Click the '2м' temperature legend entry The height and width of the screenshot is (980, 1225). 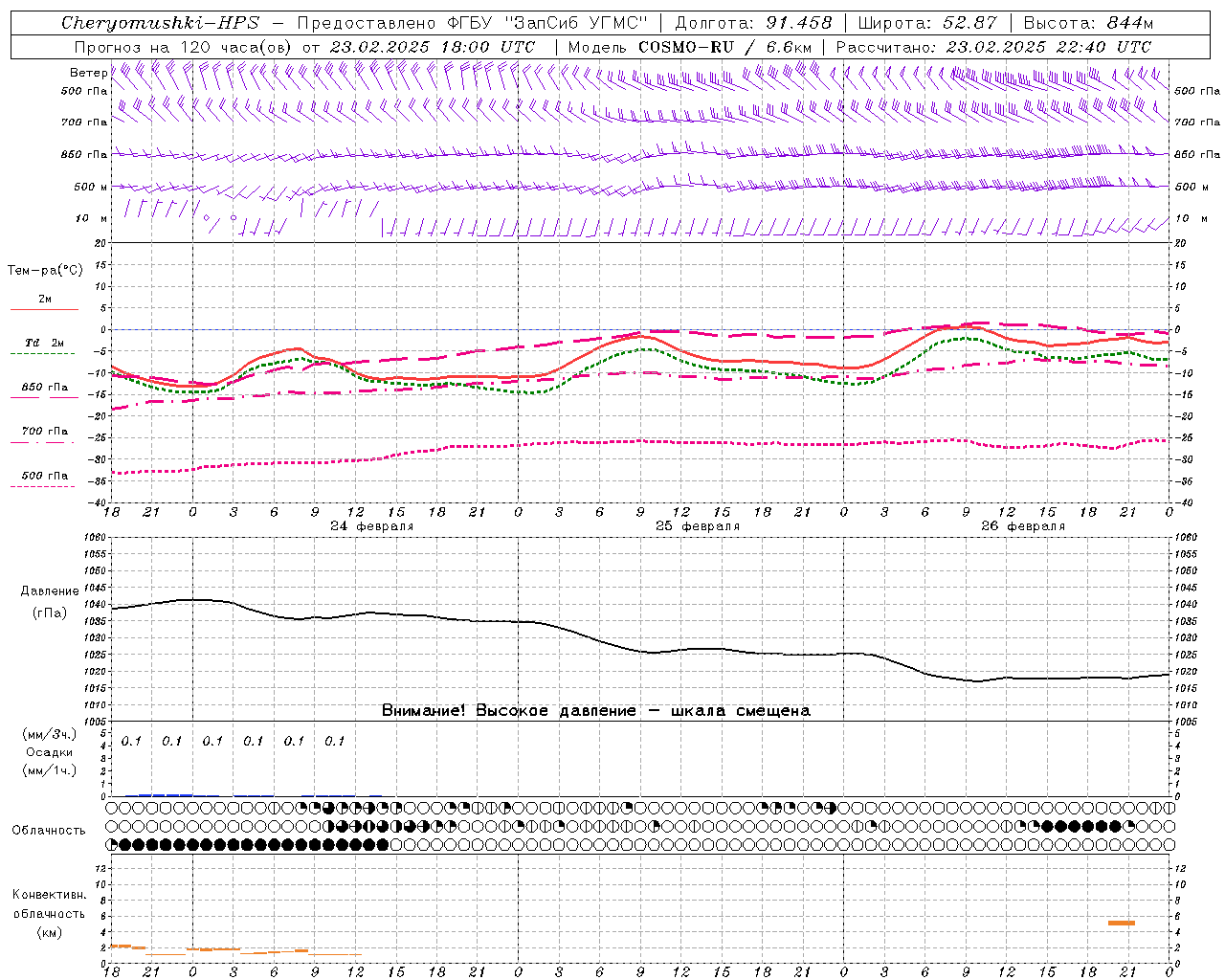(45, 300)
